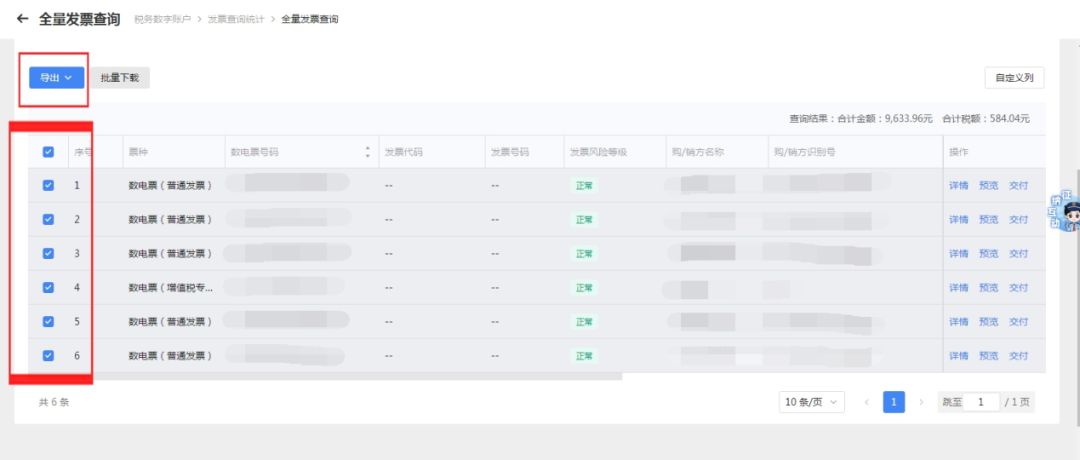Go to previous page arrow

(x=866, y=402)
